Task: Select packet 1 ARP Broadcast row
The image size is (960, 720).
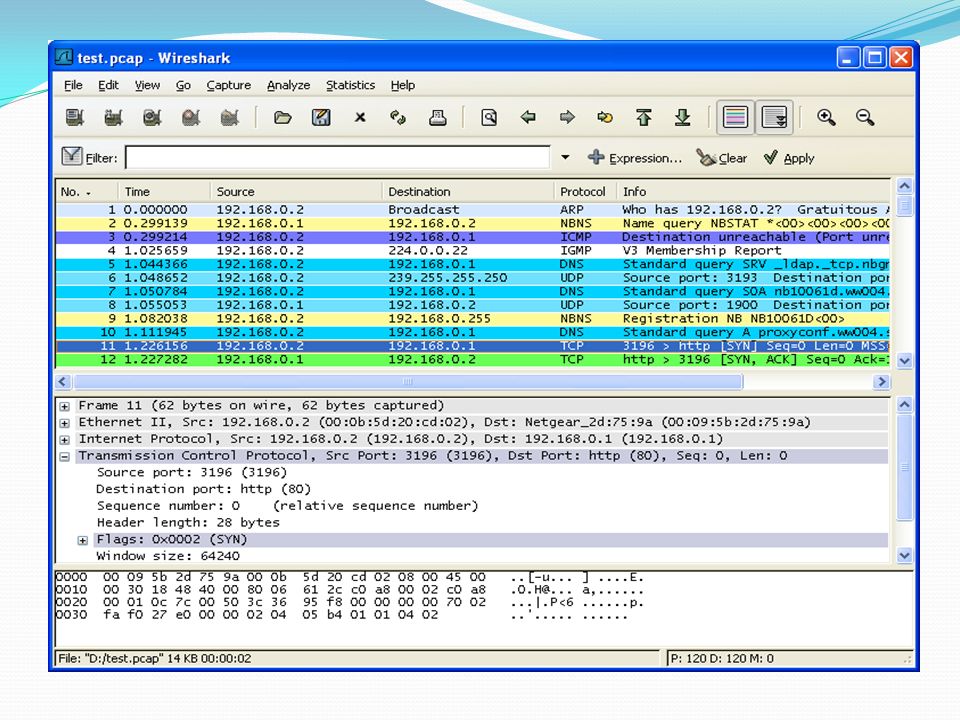Action: pyautogui.click(x=473, y=209)
